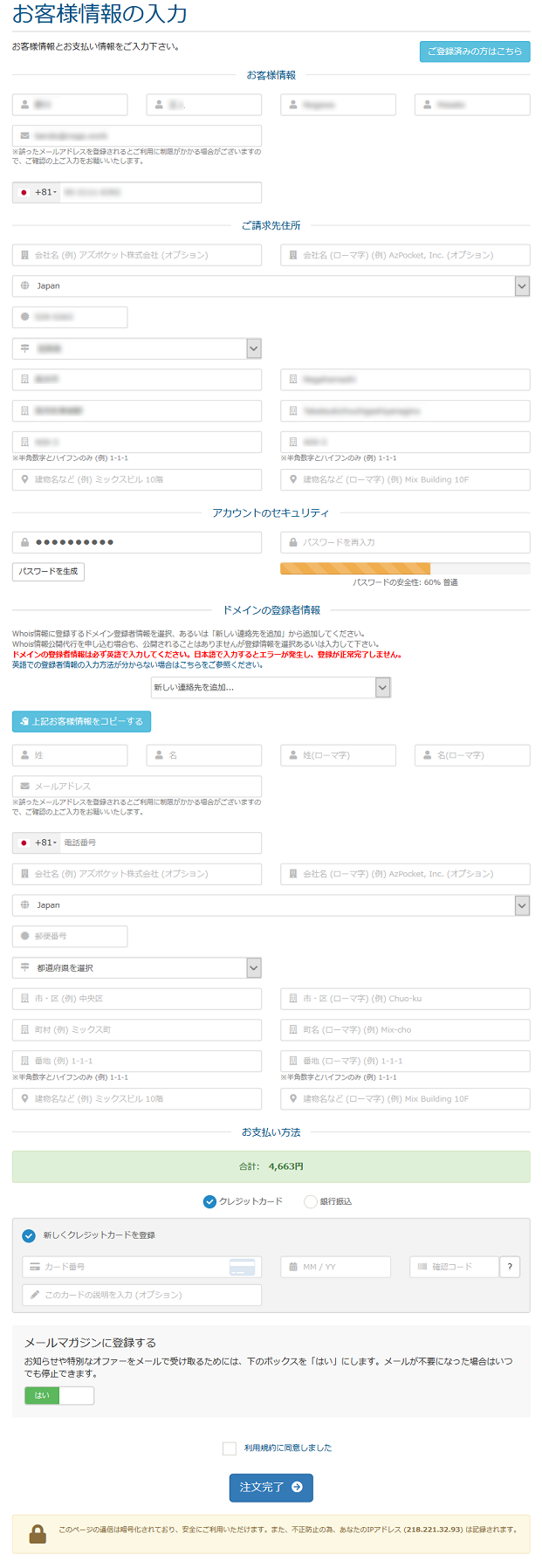Click 上記お客様情報をコピーする button
This screenshot has width=542, height=1568.
tap(81, 721)
